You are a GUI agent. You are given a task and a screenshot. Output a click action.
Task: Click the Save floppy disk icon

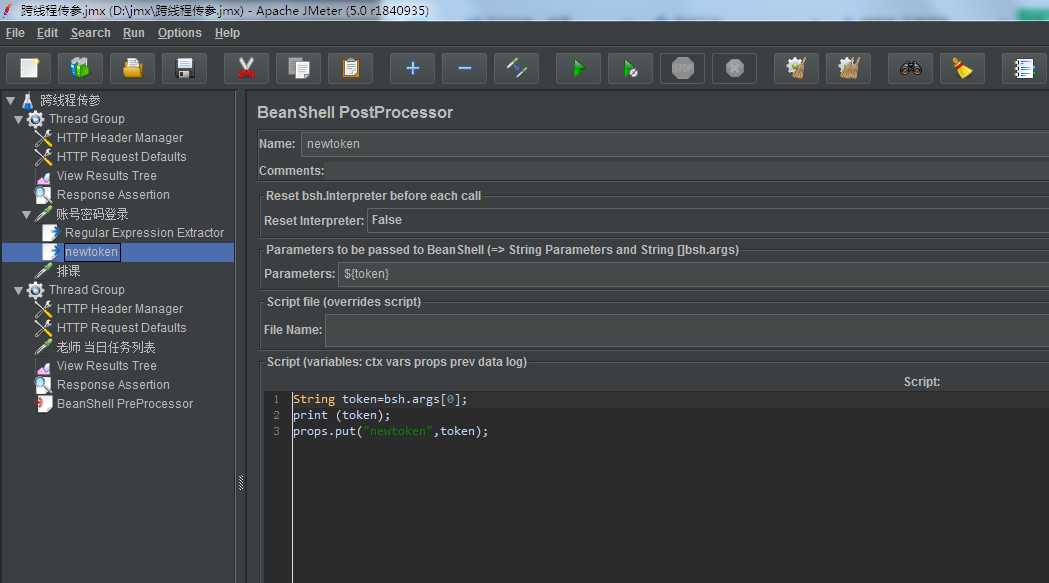pyautogui.click(x=185, y=68)
